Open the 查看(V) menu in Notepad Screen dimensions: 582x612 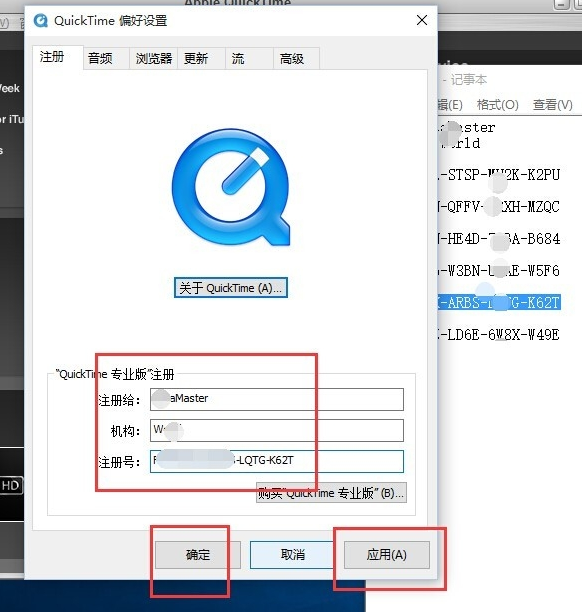[553, 105]
